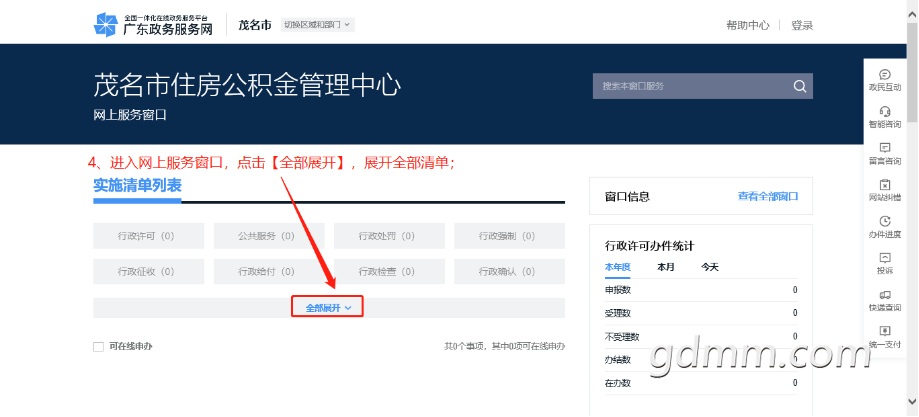
Task: Select 行政给付 (0) category
Action: [x=269, y=272]
